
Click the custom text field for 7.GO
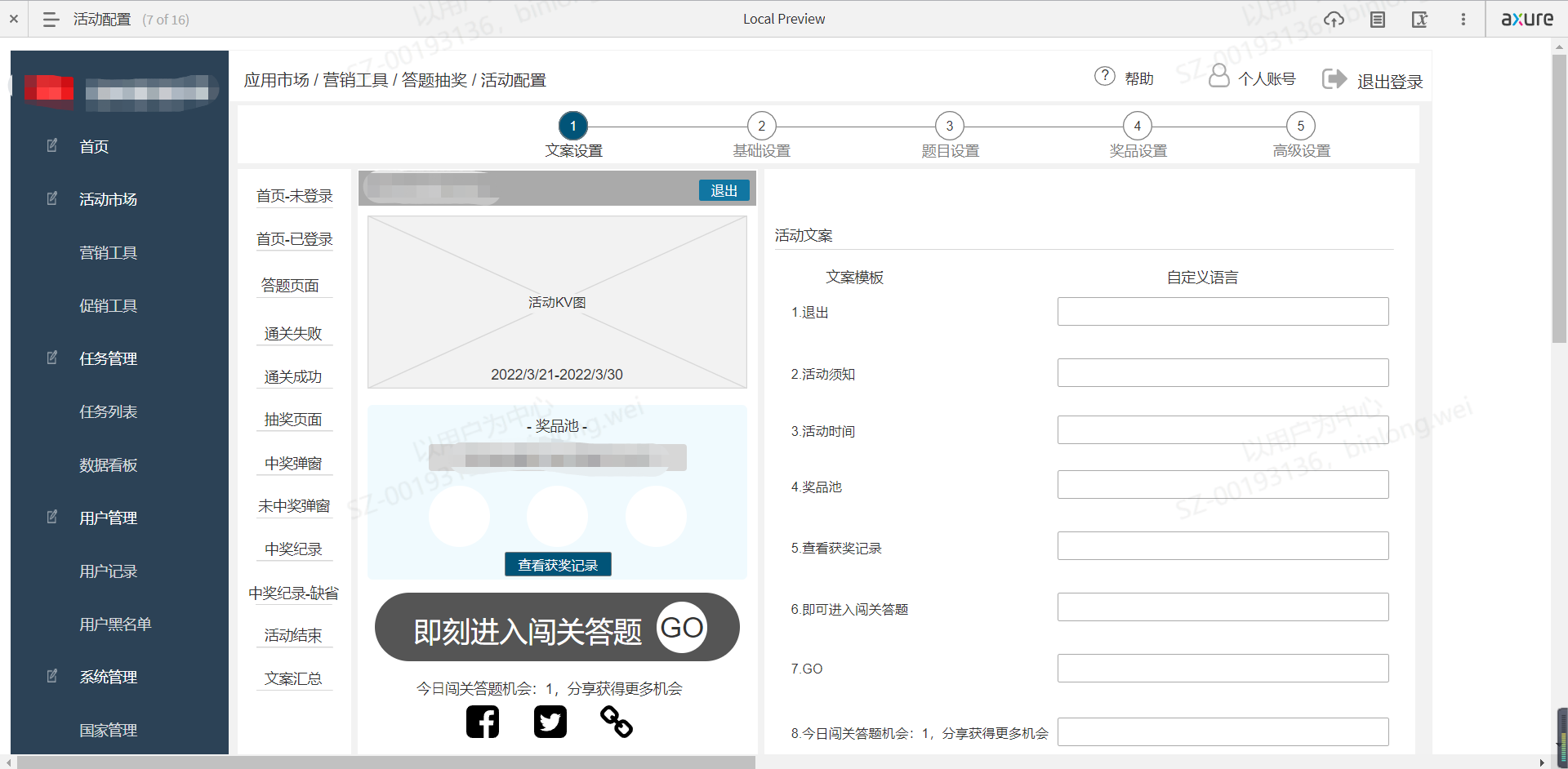coord(1223,669)
